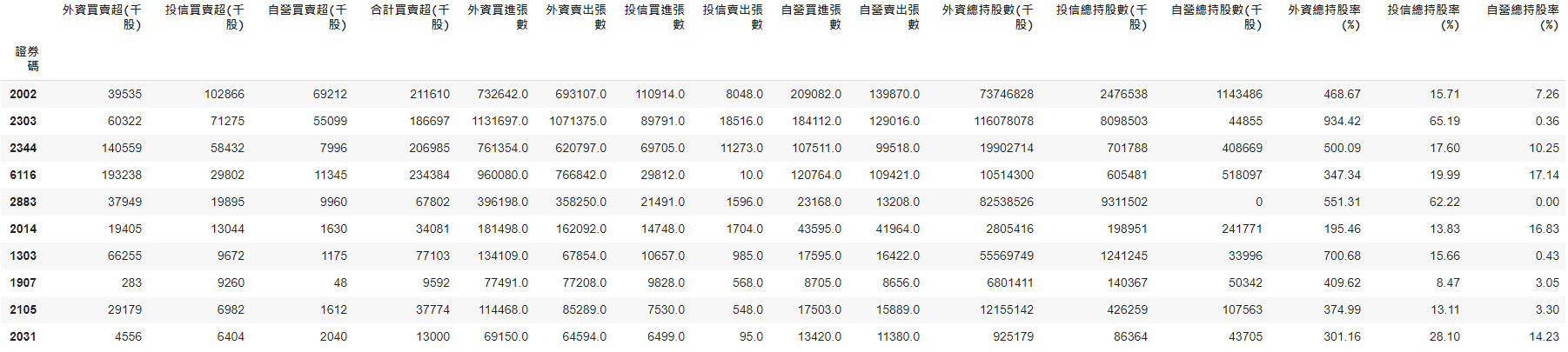
Task: Click the cell with value 193238
Action: click(x=122, y=175)
